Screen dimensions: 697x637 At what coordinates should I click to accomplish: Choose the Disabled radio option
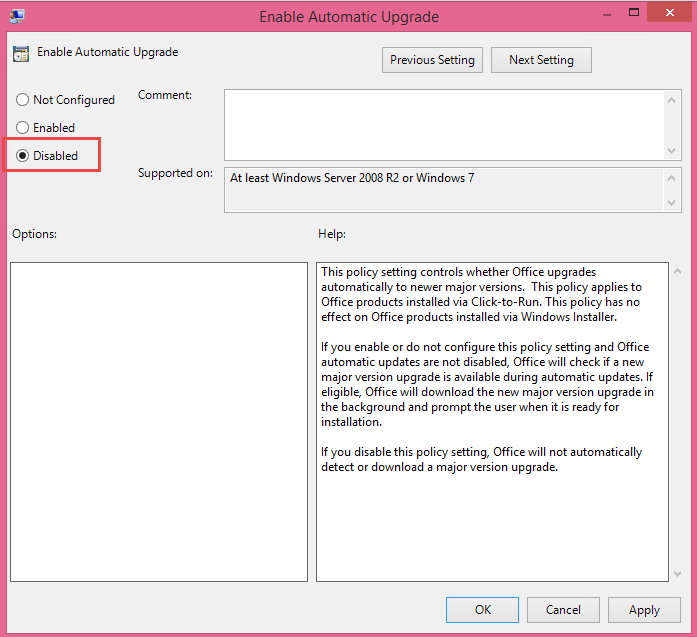[23, 156]
